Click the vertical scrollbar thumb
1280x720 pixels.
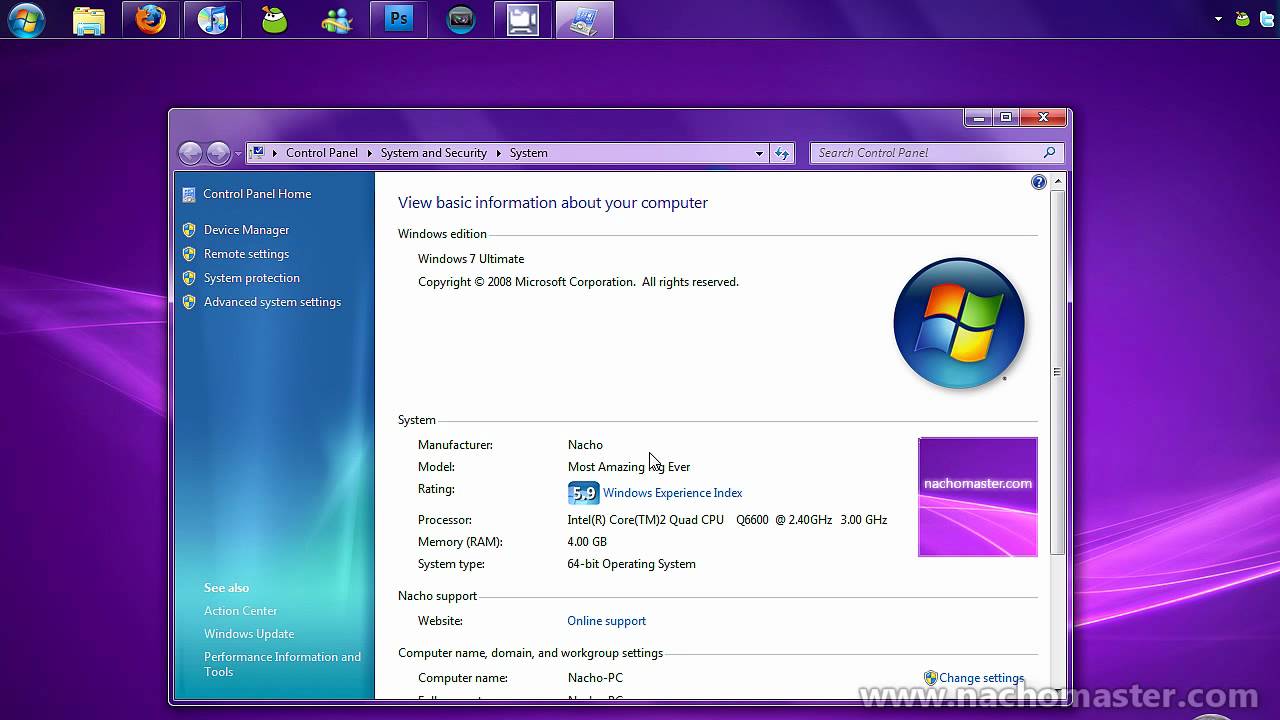(1058, 372)
